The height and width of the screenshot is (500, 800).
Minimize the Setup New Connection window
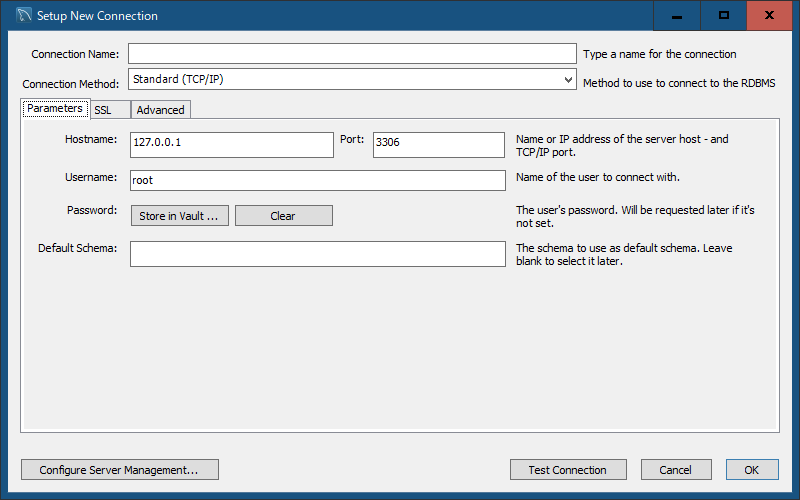click(677, 15)
